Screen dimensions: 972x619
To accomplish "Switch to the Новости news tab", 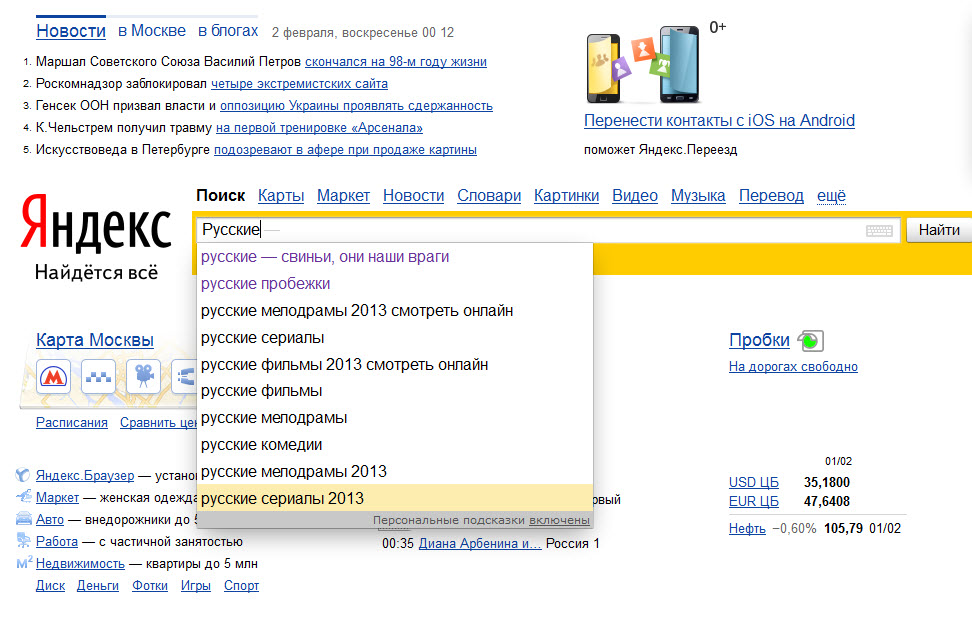I will (71, 31).
